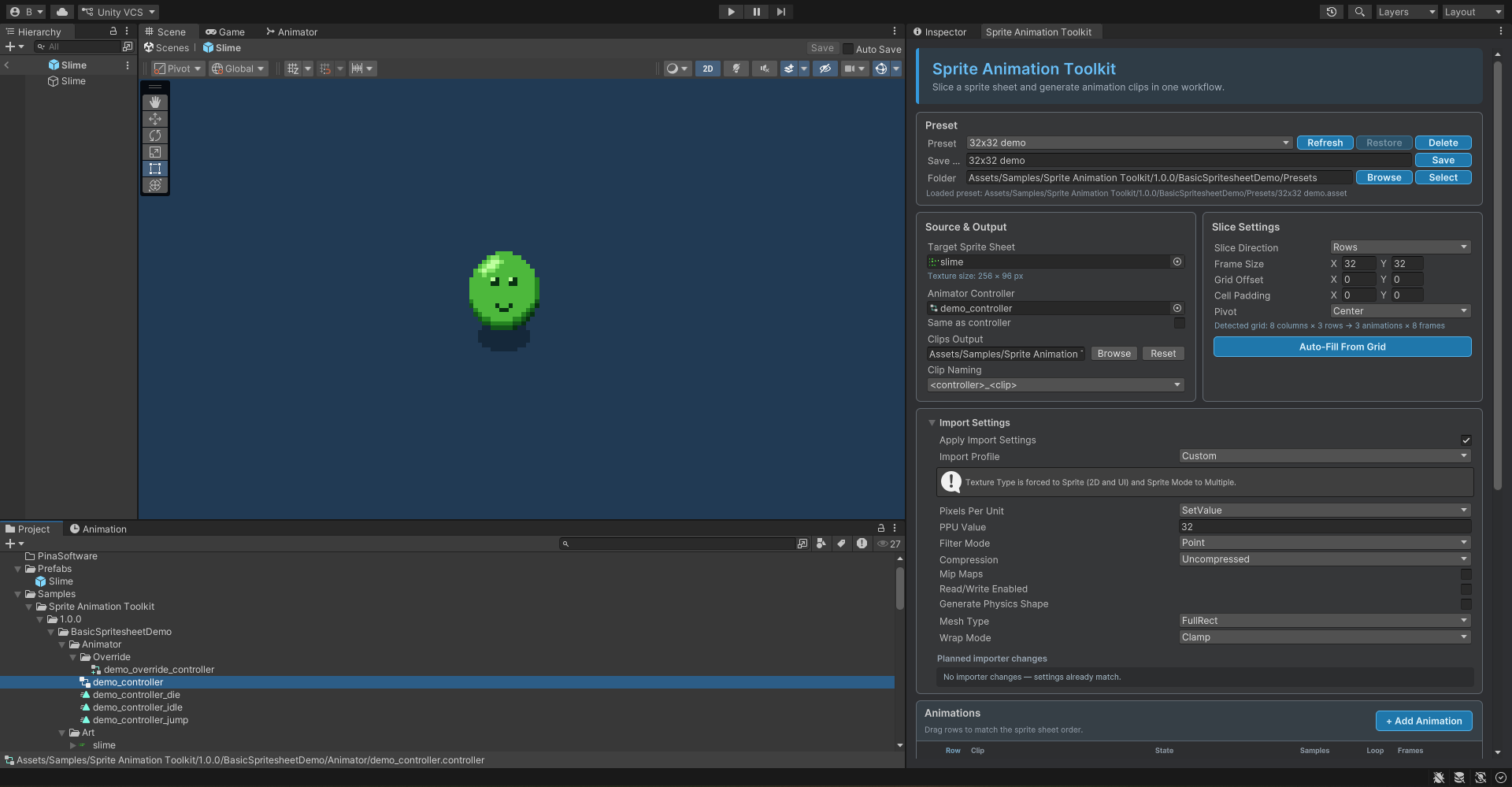Switch to the Game tab
This screenshot has width=1512, height=787.
pyautogui.click(x=225, y=32)
